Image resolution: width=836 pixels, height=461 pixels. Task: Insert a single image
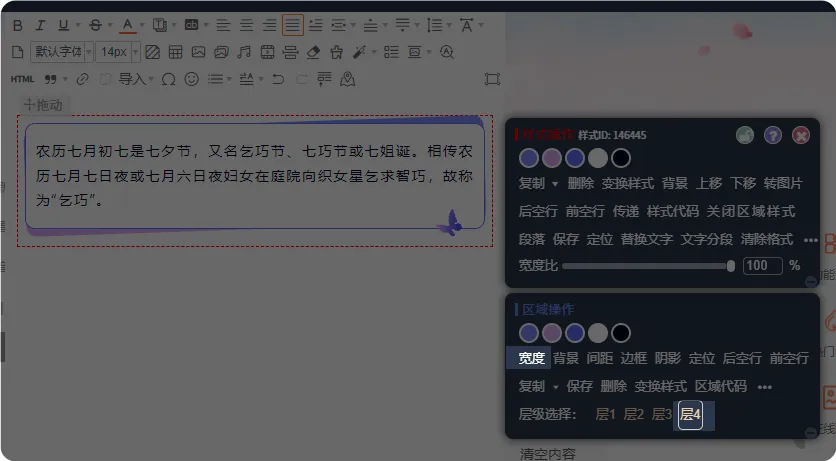pos(198,52)
